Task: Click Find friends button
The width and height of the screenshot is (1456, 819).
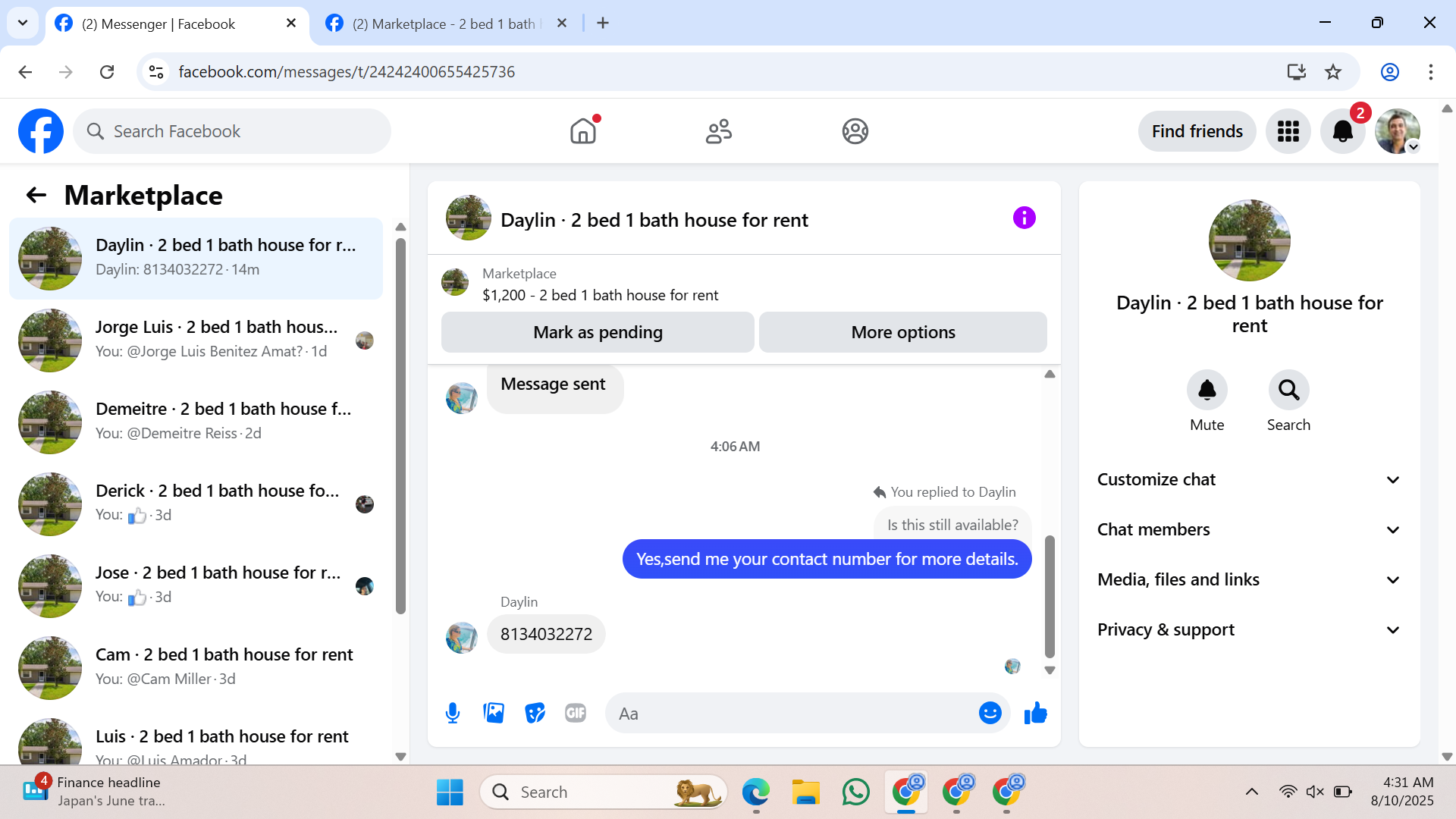Action: (1197, 131)
